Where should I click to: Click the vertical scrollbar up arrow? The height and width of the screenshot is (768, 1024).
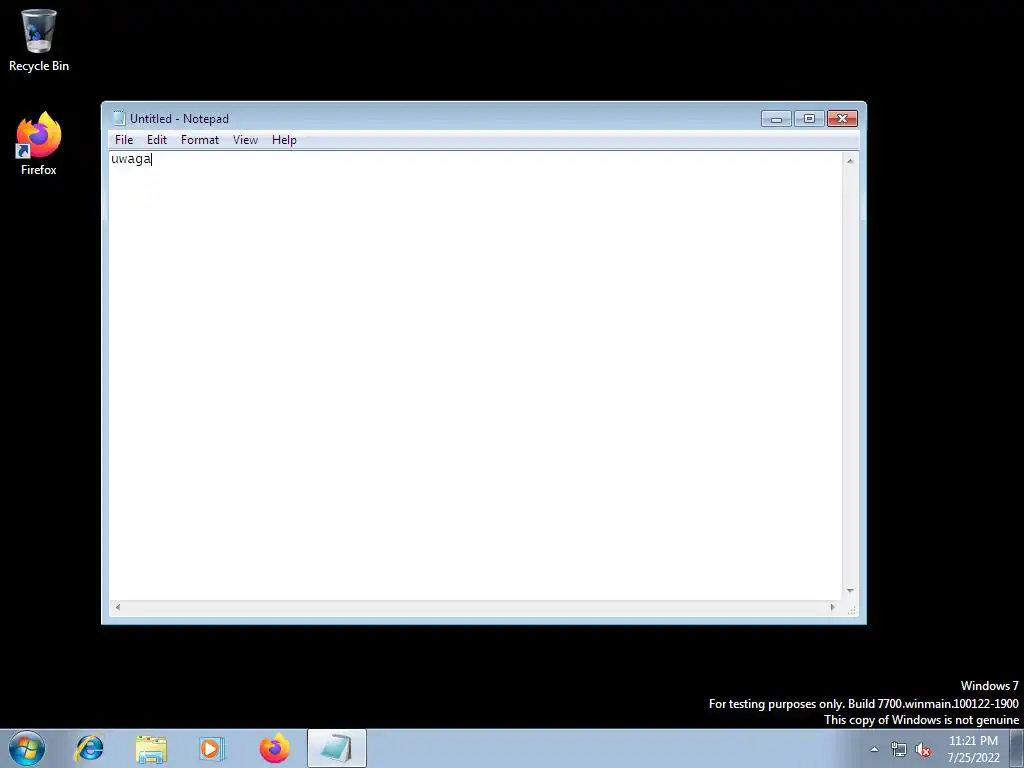(x=850, y=161)
